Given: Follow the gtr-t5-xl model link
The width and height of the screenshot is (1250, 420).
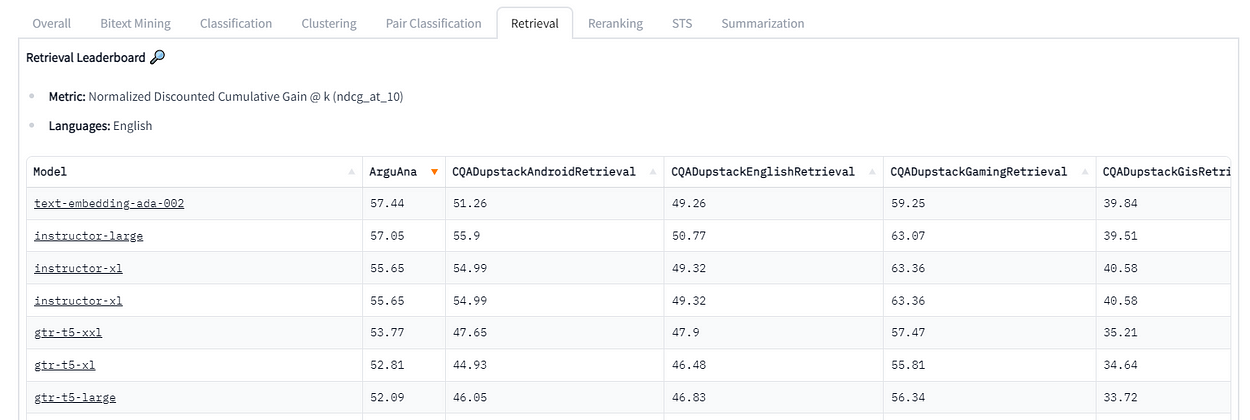Looking at the screenshot, I should pos(64,365).
